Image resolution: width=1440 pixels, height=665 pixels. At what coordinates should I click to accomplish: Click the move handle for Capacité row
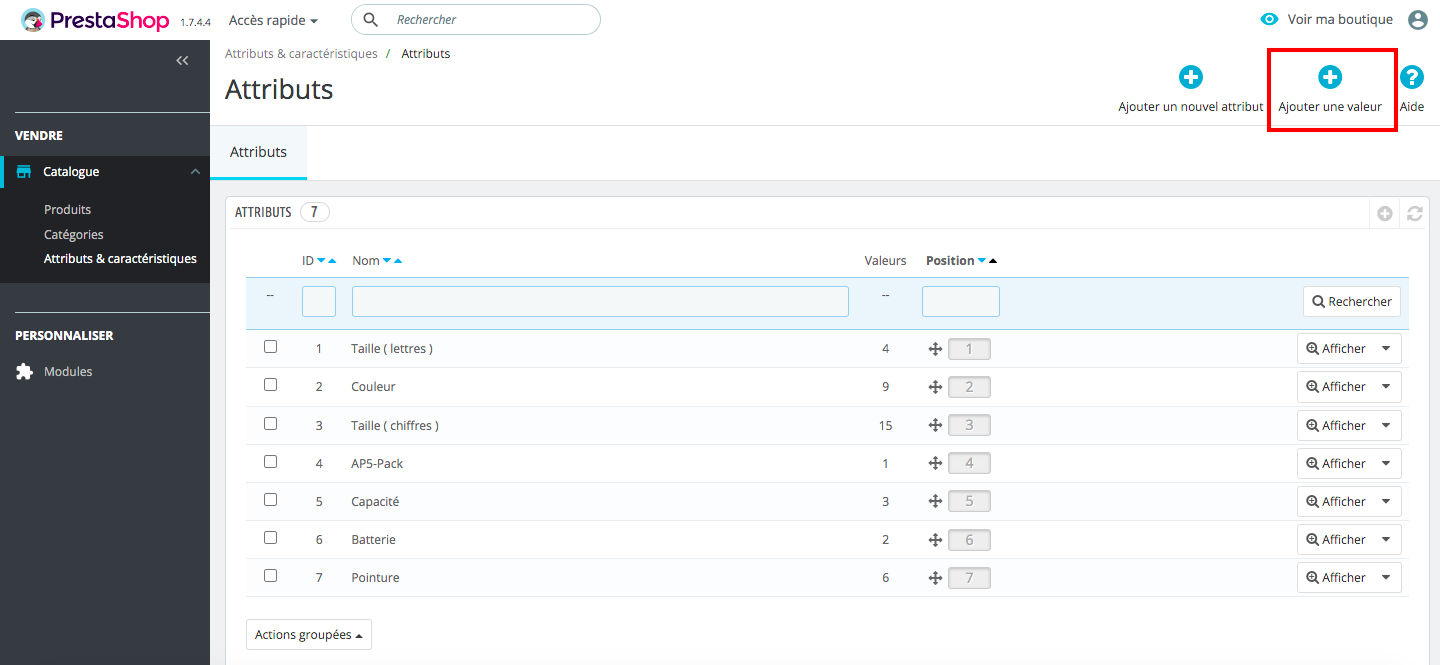tap(936, 501)
